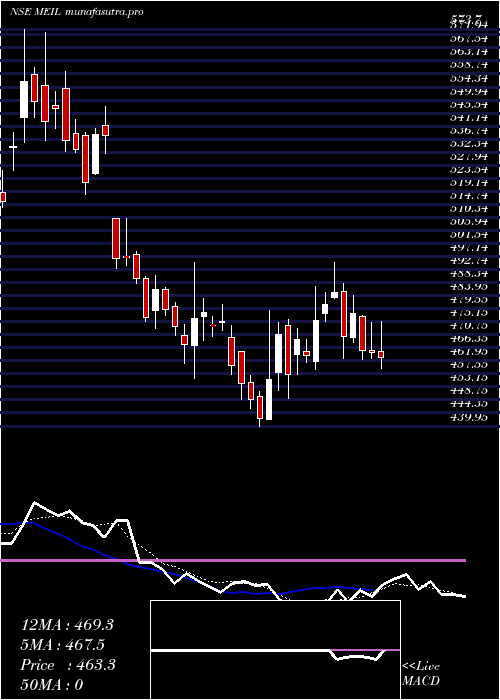Select the 488.34 price label
Image resolution: width=500 pixels, height=700 pixels.
[x=469, y=274]
